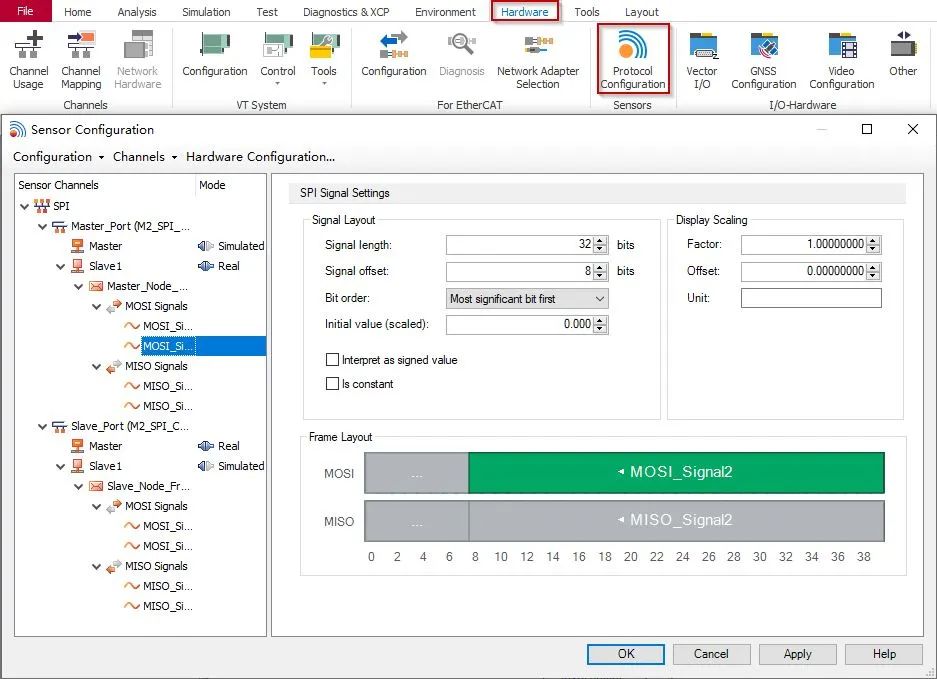Open Channel Mapping tool
Image resolution: width=937 pixels, height=679 pixels.
coord(81,60)
